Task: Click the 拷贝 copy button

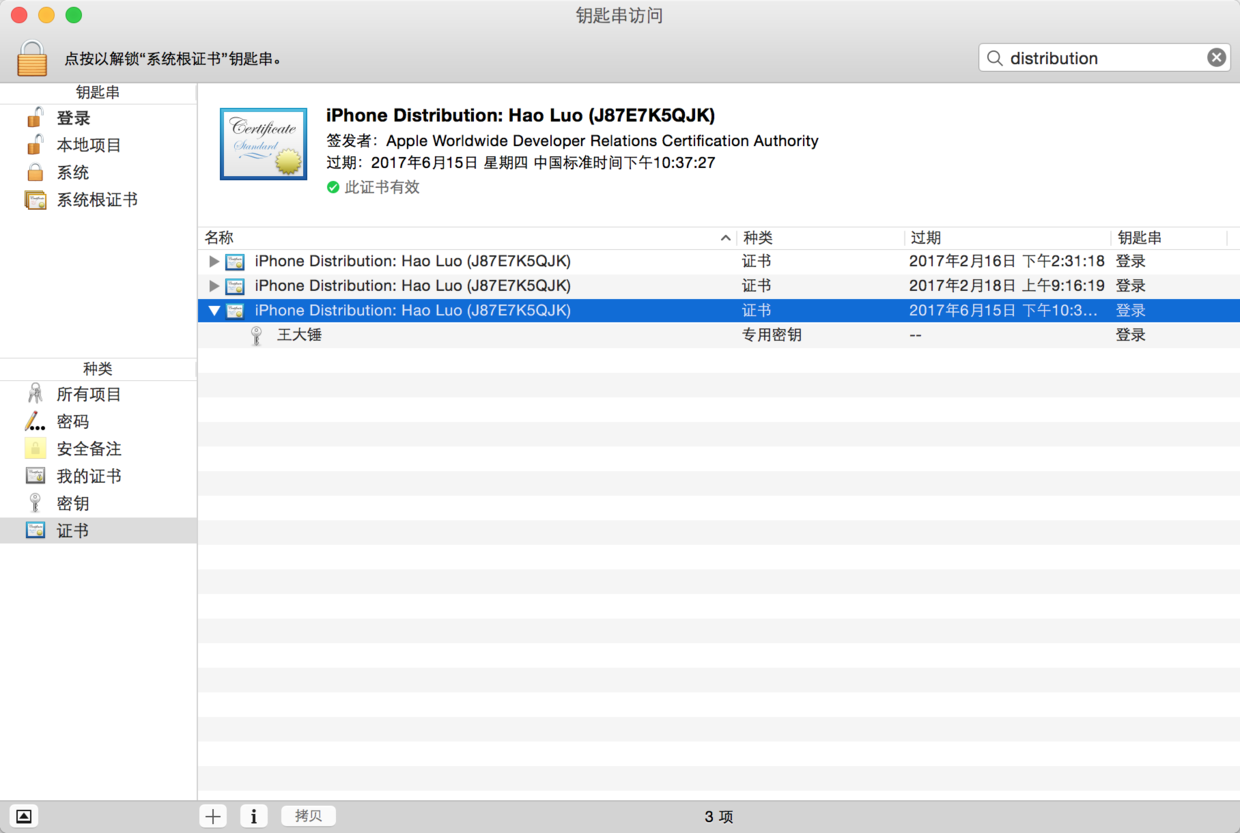Action: (309, 816)
